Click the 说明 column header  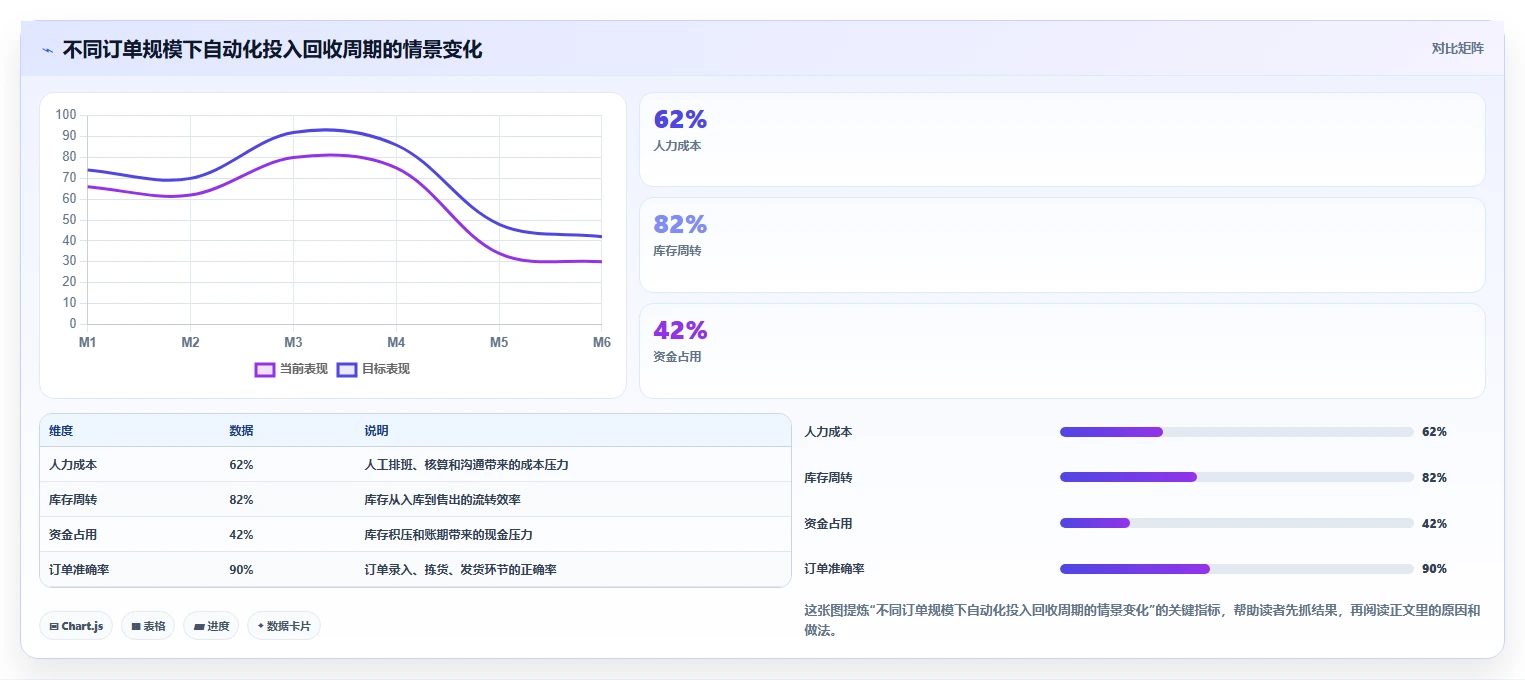click(x=376, y=431)
